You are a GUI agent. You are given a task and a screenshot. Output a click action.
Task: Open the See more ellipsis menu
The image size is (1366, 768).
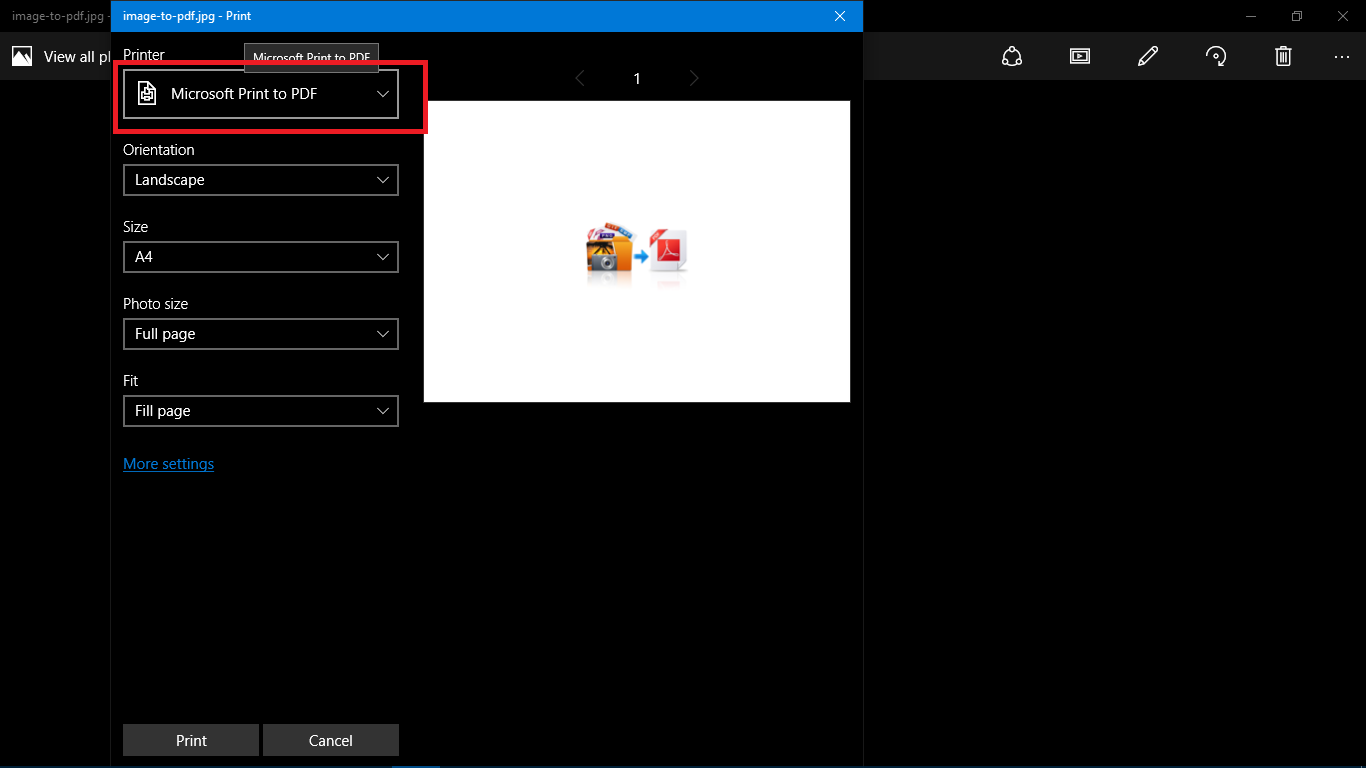pyautogui.click(x=1342, y=57)
